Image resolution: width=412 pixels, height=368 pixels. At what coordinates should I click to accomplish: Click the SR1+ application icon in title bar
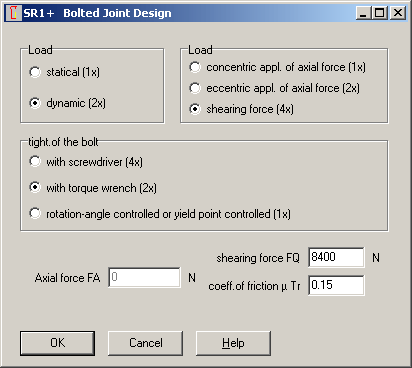(x=14, y=13)
